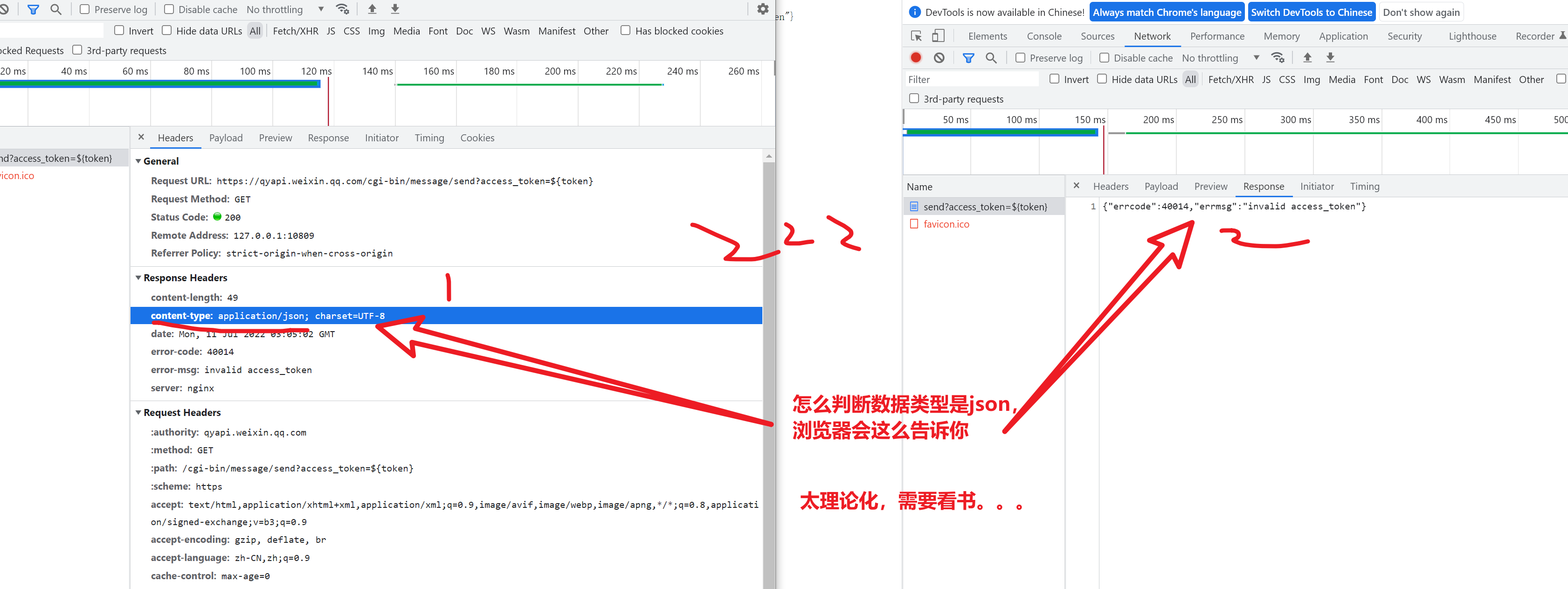Open the Timing tab in left details panel
The height and width of the screenshot is (589, 1568).
(429, 138)
